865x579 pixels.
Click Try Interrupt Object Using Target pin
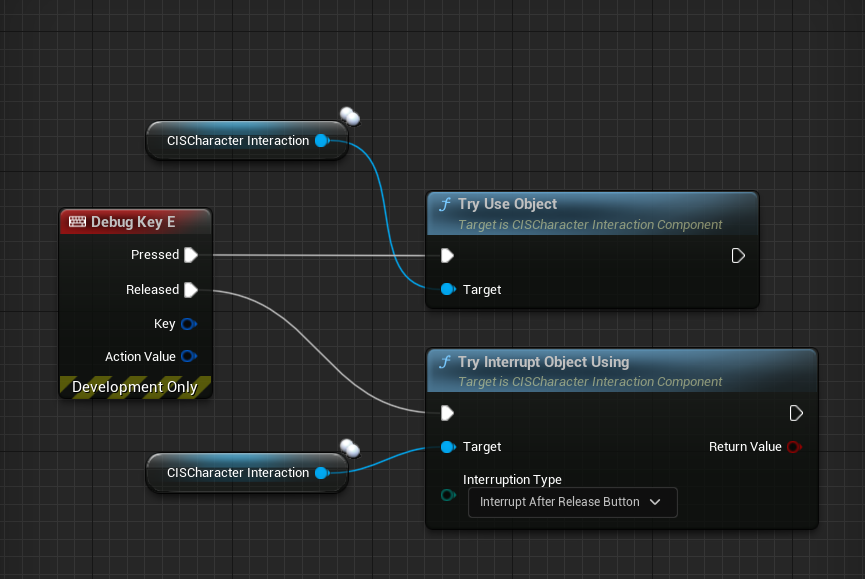pos(448,447)
